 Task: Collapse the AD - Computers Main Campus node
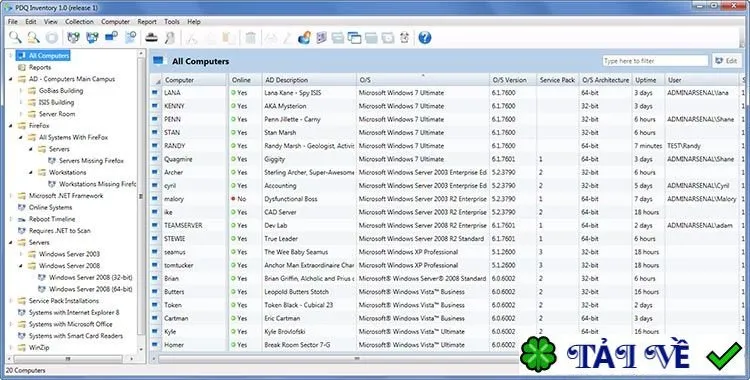[x=11, y=79]
